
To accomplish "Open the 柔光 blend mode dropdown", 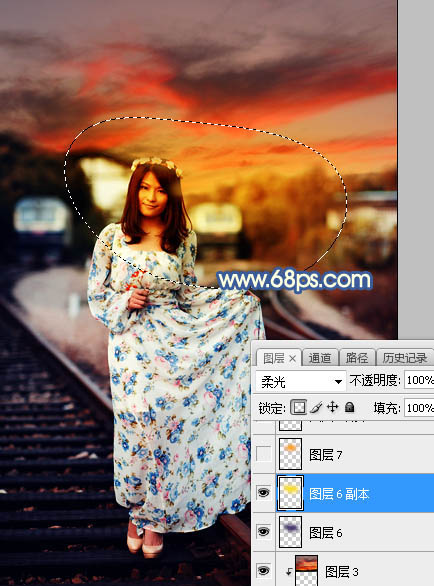I will click(x=300, y=382).
